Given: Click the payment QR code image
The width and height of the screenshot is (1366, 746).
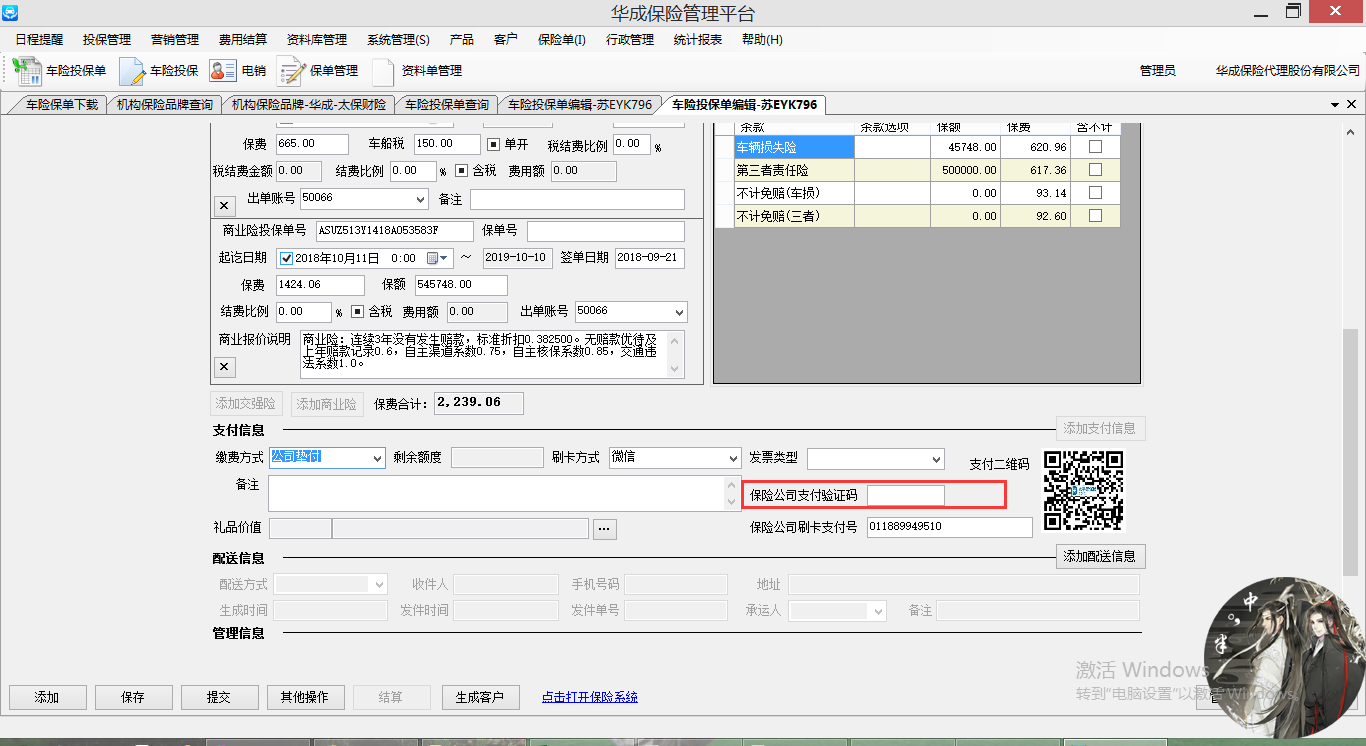Looking at the screenshot, I should [1083, 490].
